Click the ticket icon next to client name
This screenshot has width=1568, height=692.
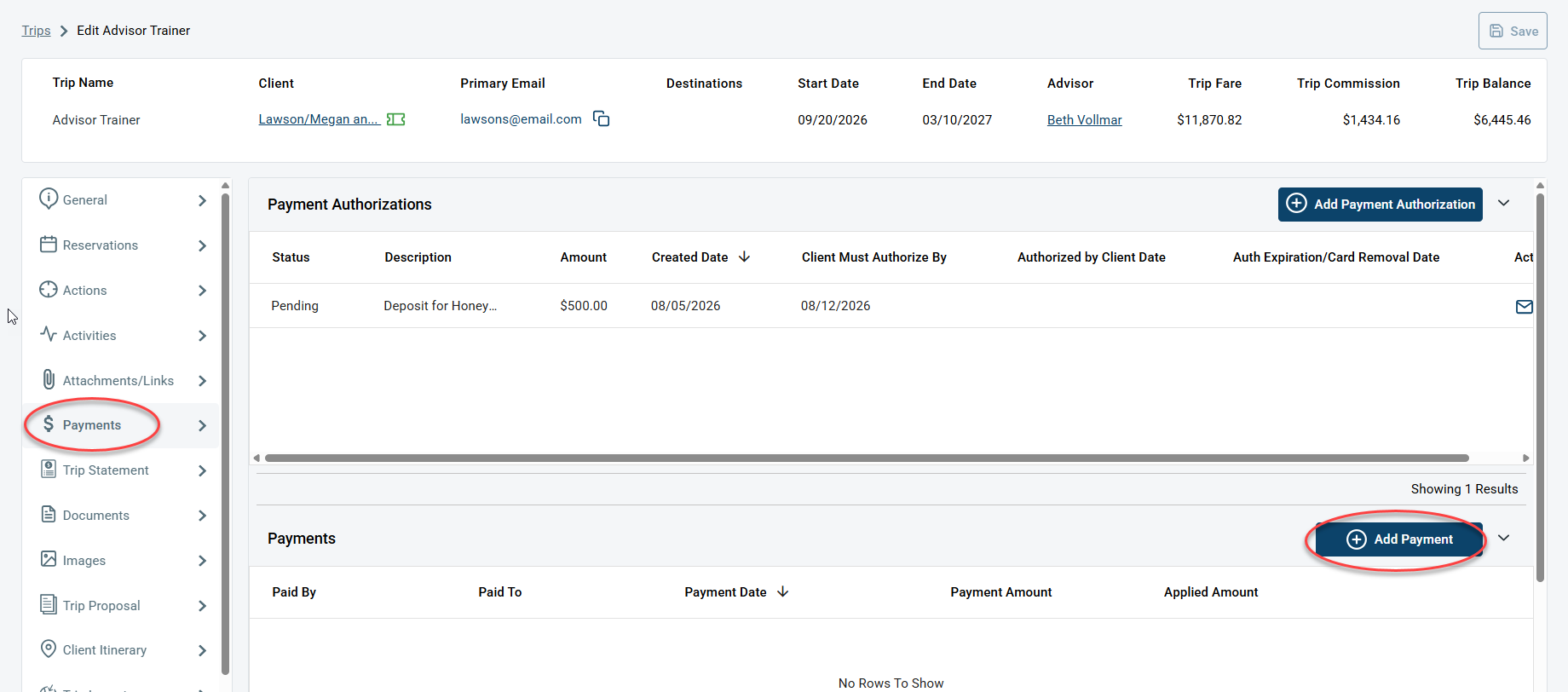395,119
